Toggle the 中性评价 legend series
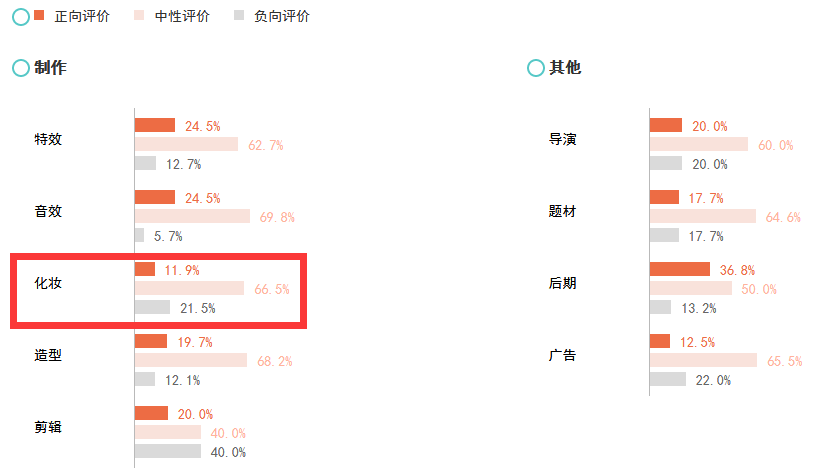 pos(182,16)
